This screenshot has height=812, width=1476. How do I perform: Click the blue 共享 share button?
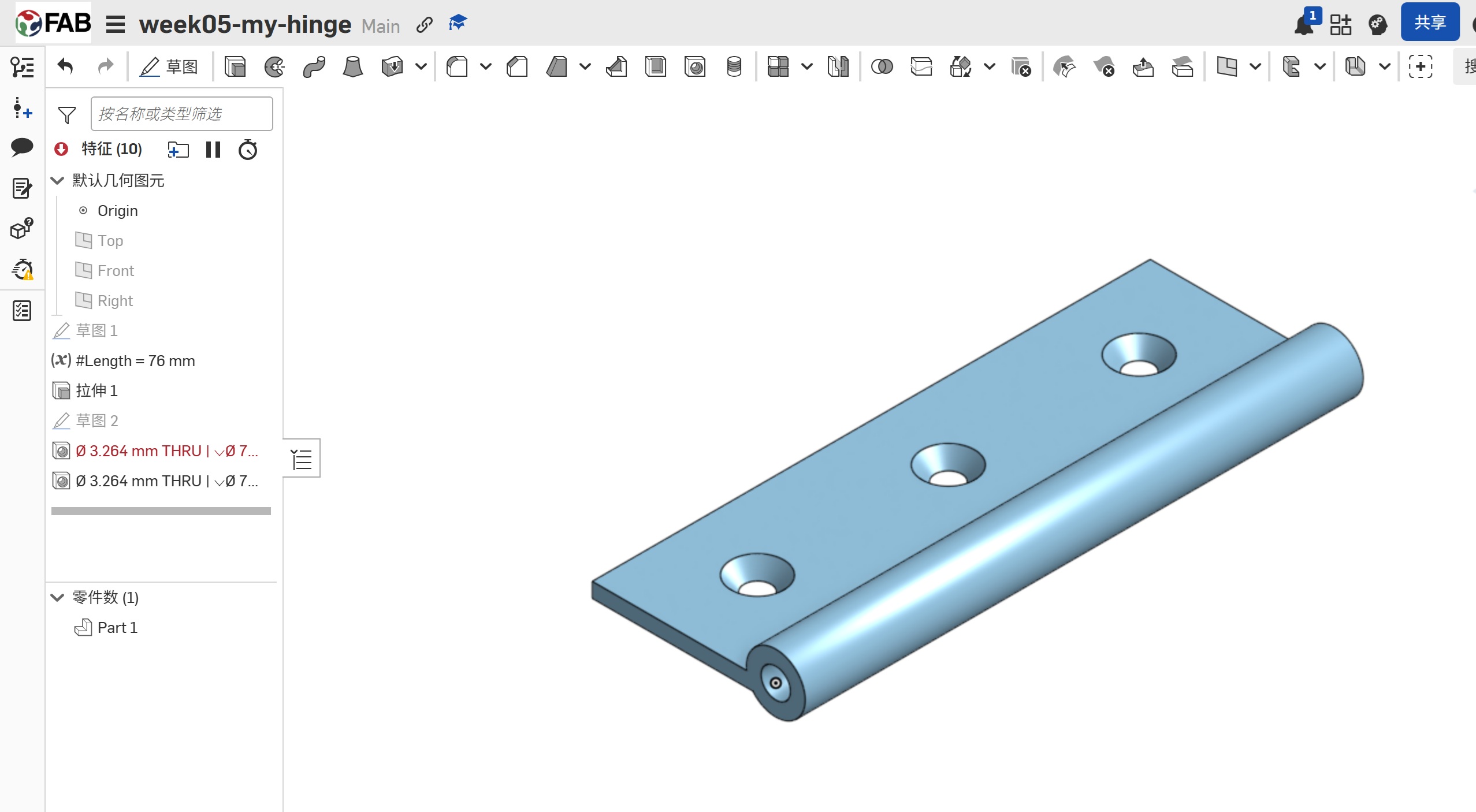pyautogui.click(x=1429, y=23)
